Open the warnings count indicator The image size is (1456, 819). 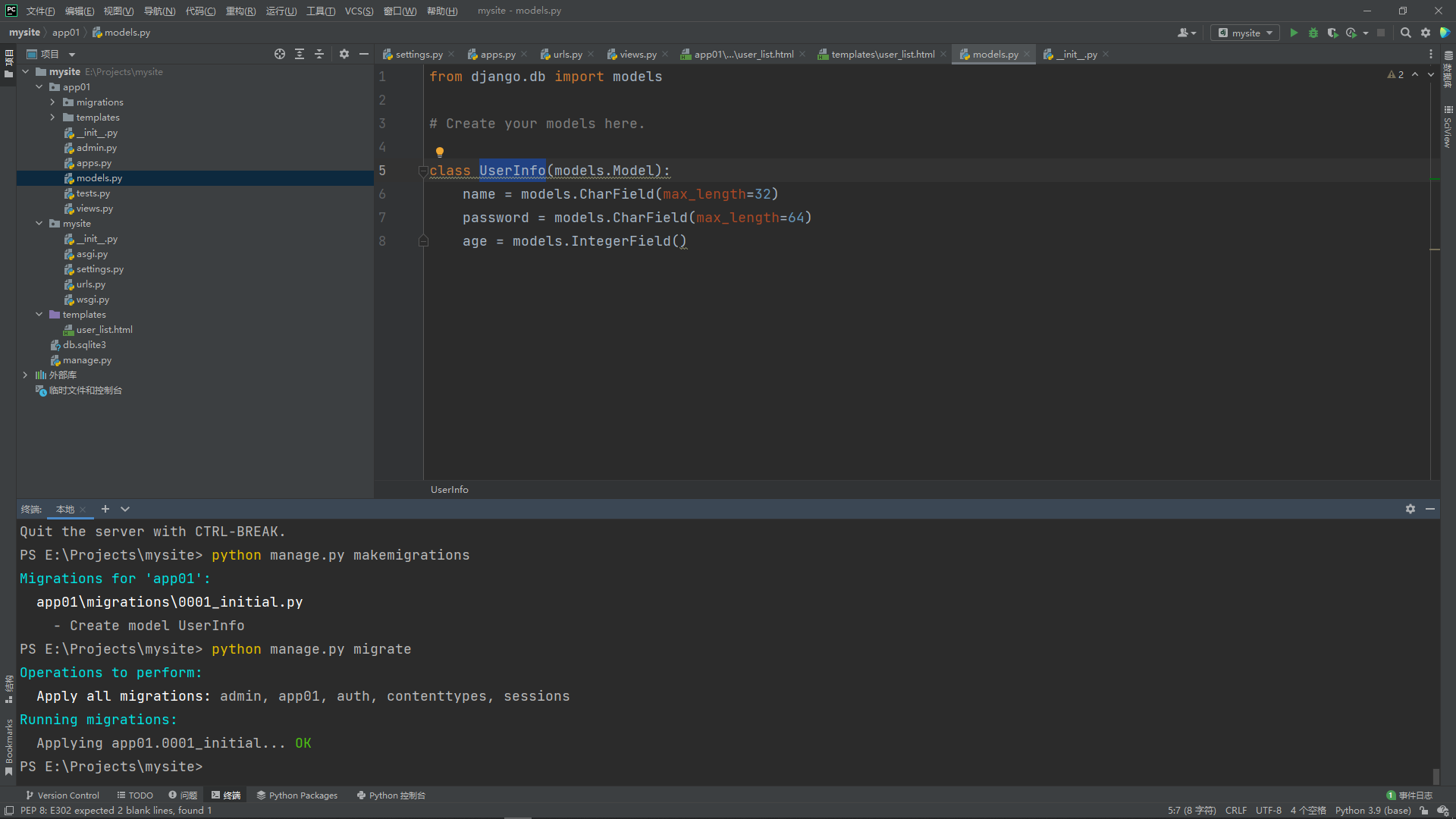point(1395,74)
